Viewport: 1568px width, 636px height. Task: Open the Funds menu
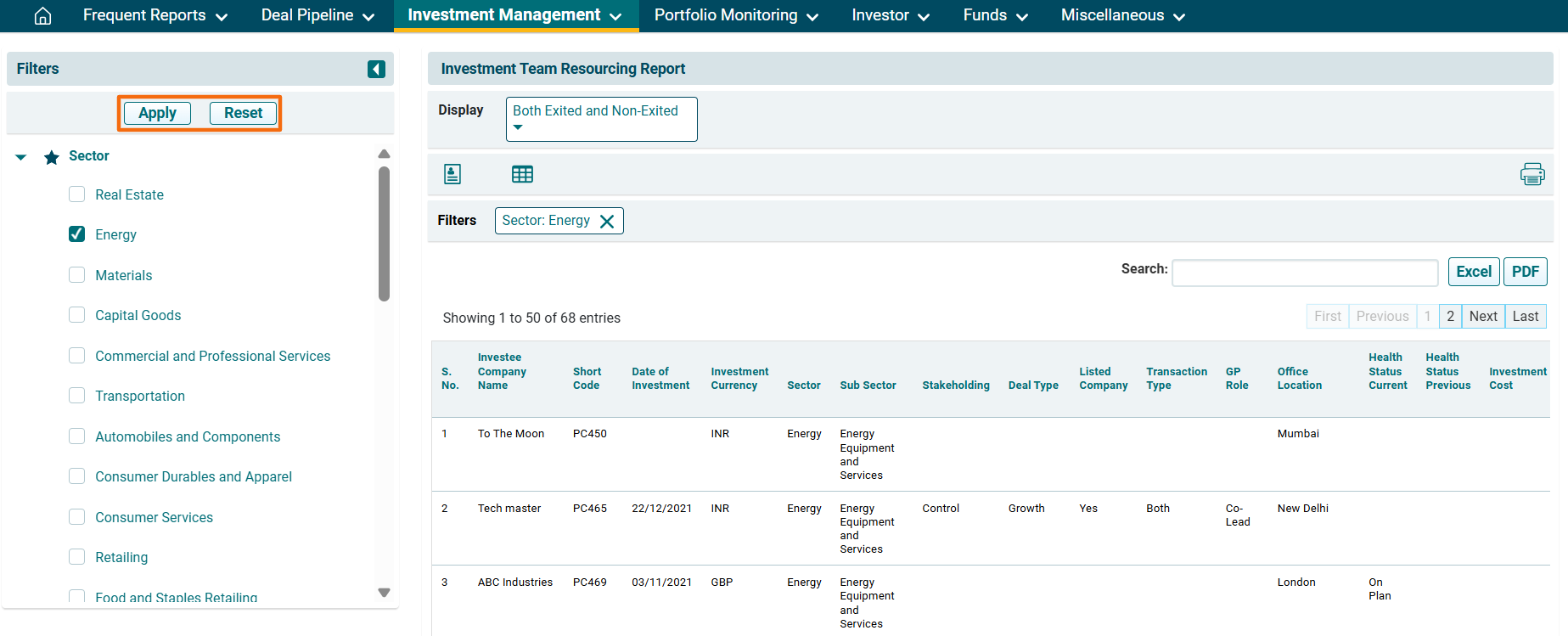click(995, 16)
